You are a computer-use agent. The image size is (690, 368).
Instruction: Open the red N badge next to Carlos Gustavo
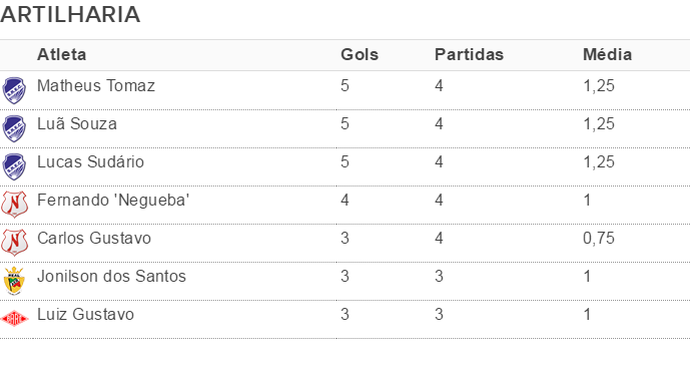(14, 243)
